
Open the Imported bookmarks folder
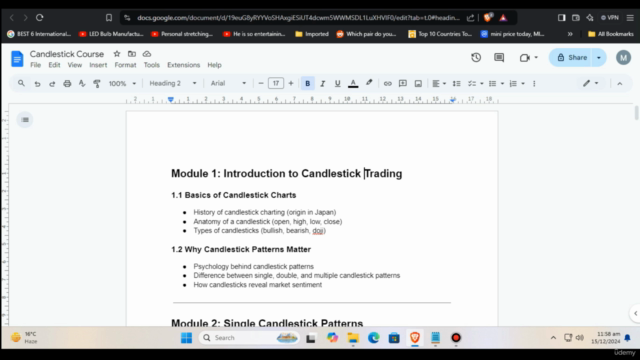click(312, 34)
